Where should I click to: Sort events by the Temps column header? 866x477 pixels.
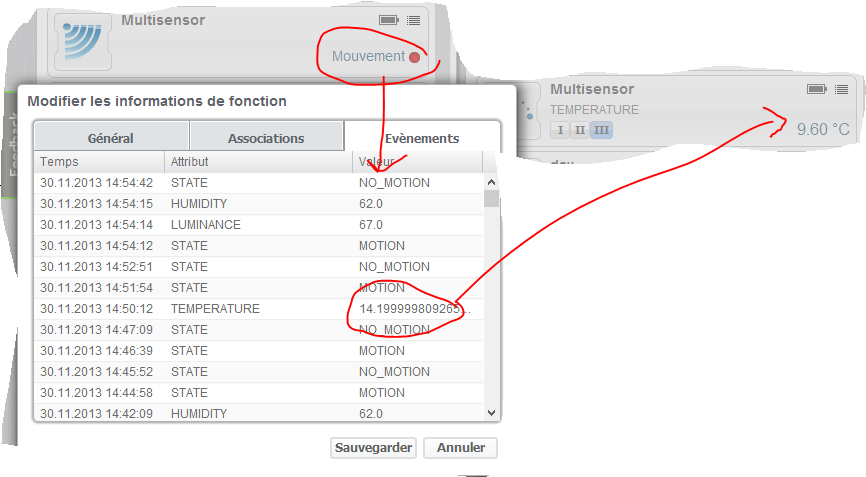tap(99, 162)
